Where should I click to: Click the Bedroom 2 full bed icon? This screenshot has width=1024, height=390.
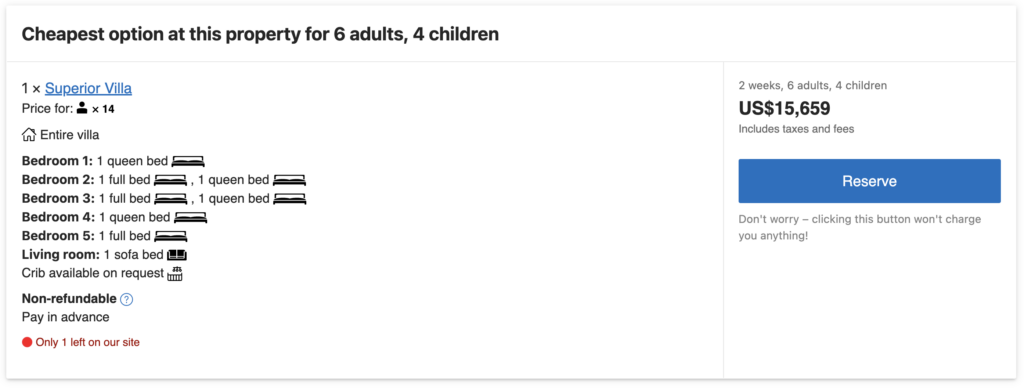[x=170, y=180]
